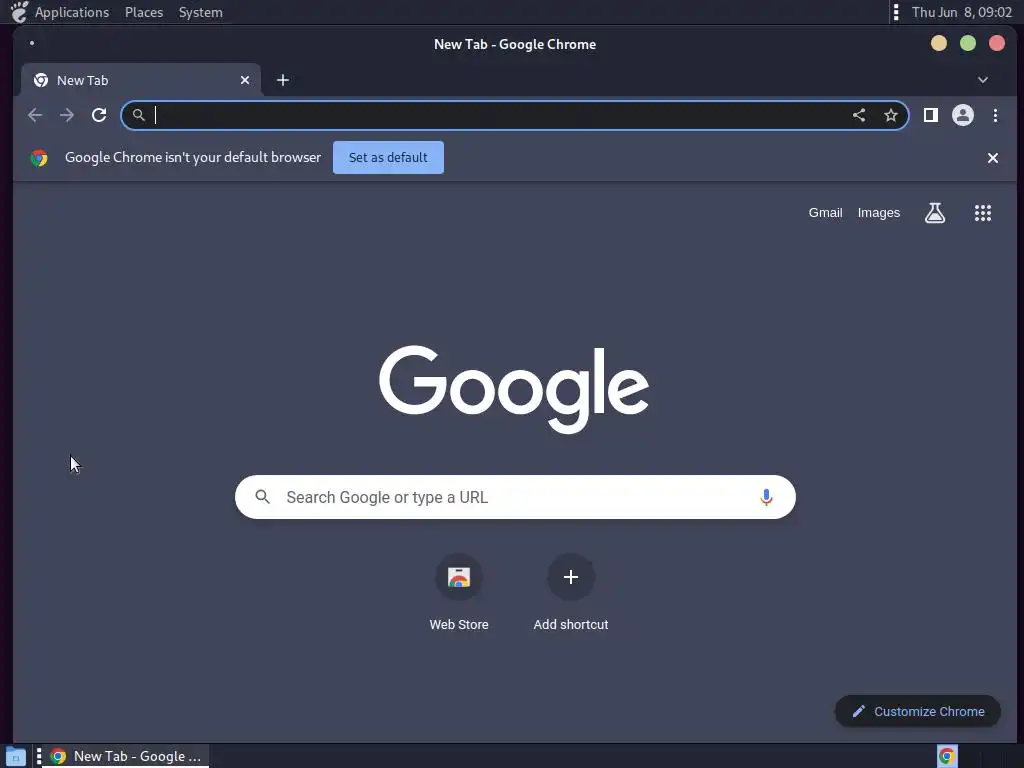
Task: Click the Chrome icon on the New Tab tab
Action: pyautogui.click(x=41, y=80)
